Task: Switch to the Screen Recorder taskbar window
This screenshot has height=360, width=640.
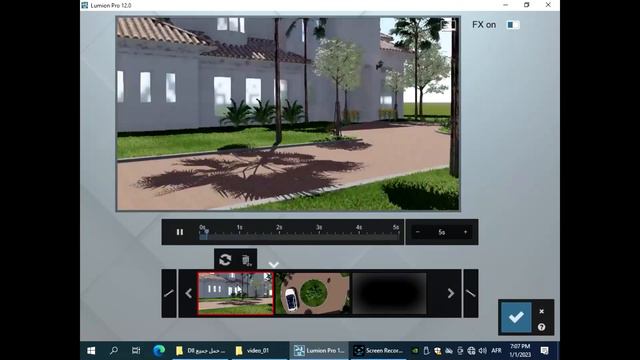Action: click(x=378, y=351)
